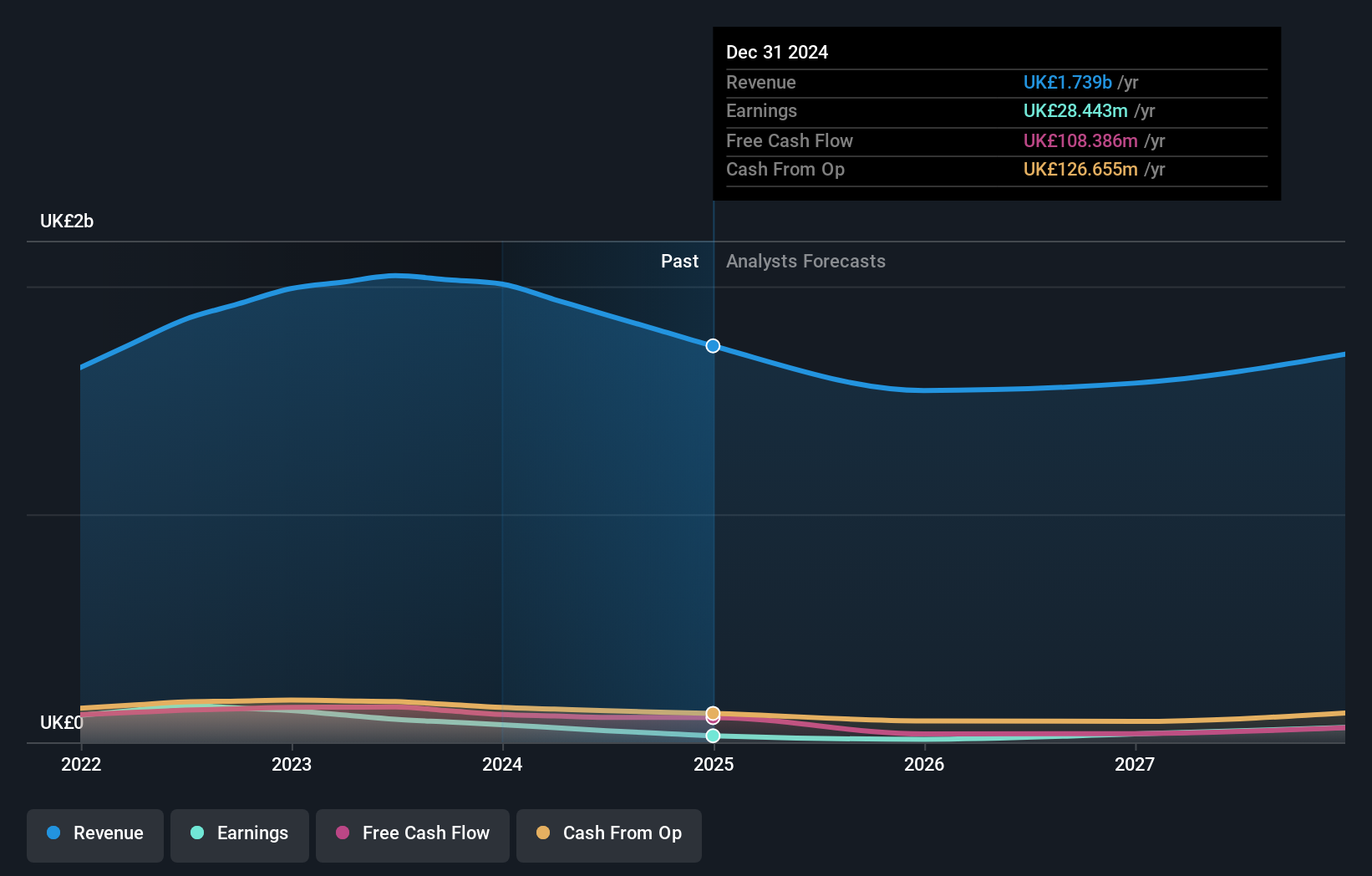This screenshot has height=876, width=1372.
Task: Click the Cash From Op label in tooltip
Action: click(785, 169)
